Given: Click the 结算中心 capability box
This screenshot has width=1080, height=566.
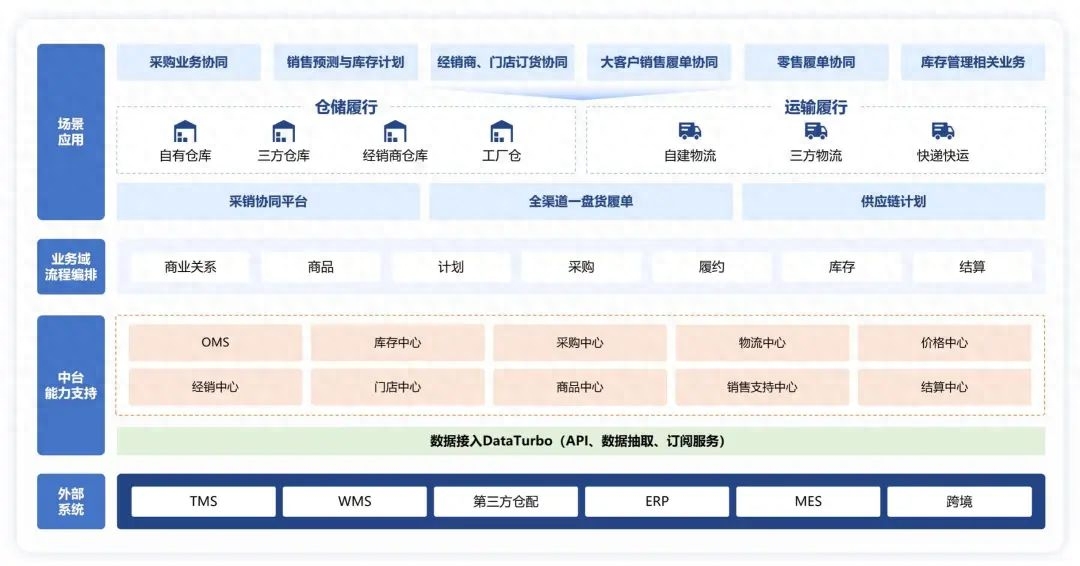Looking at the screenshot, I should click(x=944, y=387).
